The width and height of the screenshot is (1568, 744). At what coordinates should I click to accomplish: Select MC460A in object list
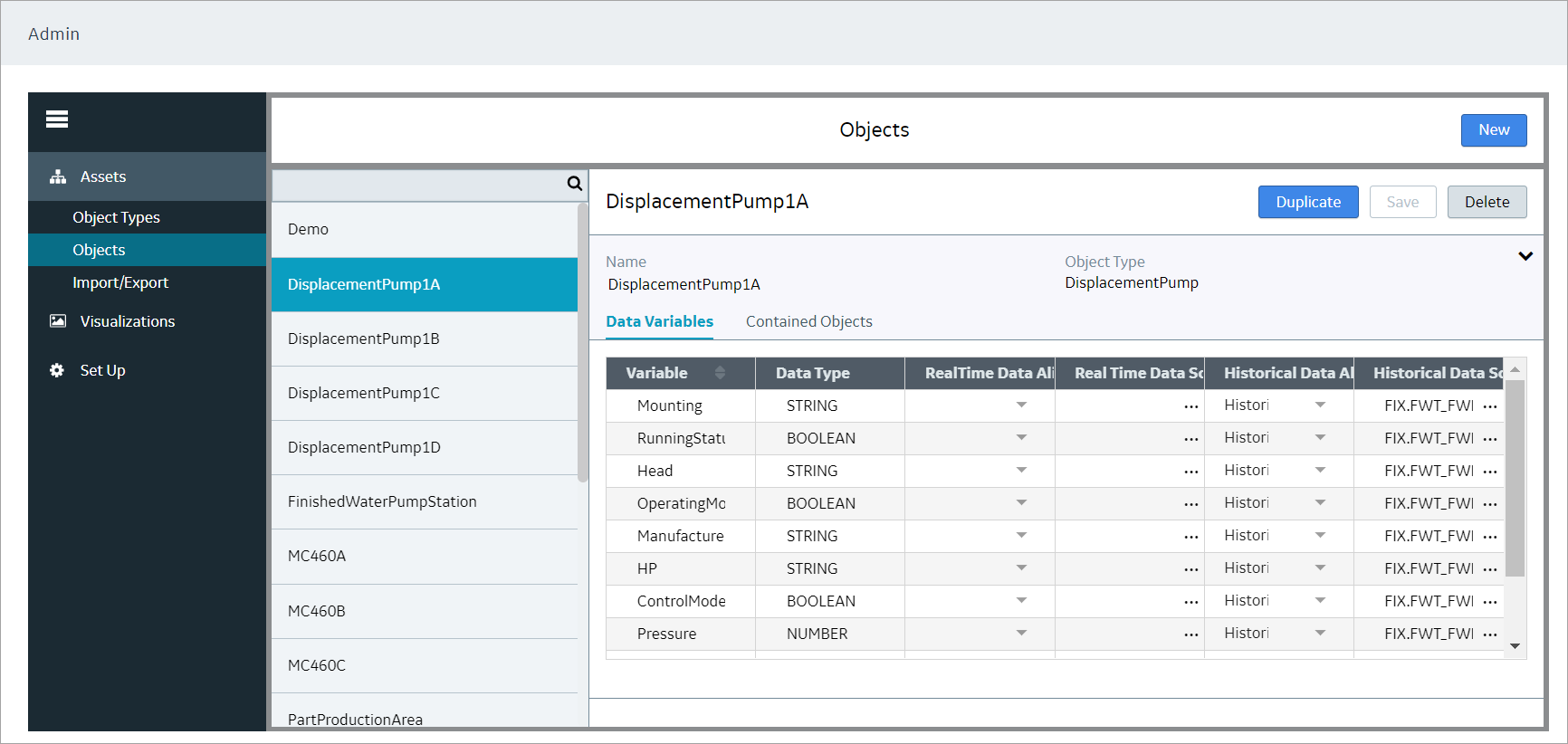(x=425, y=556)
